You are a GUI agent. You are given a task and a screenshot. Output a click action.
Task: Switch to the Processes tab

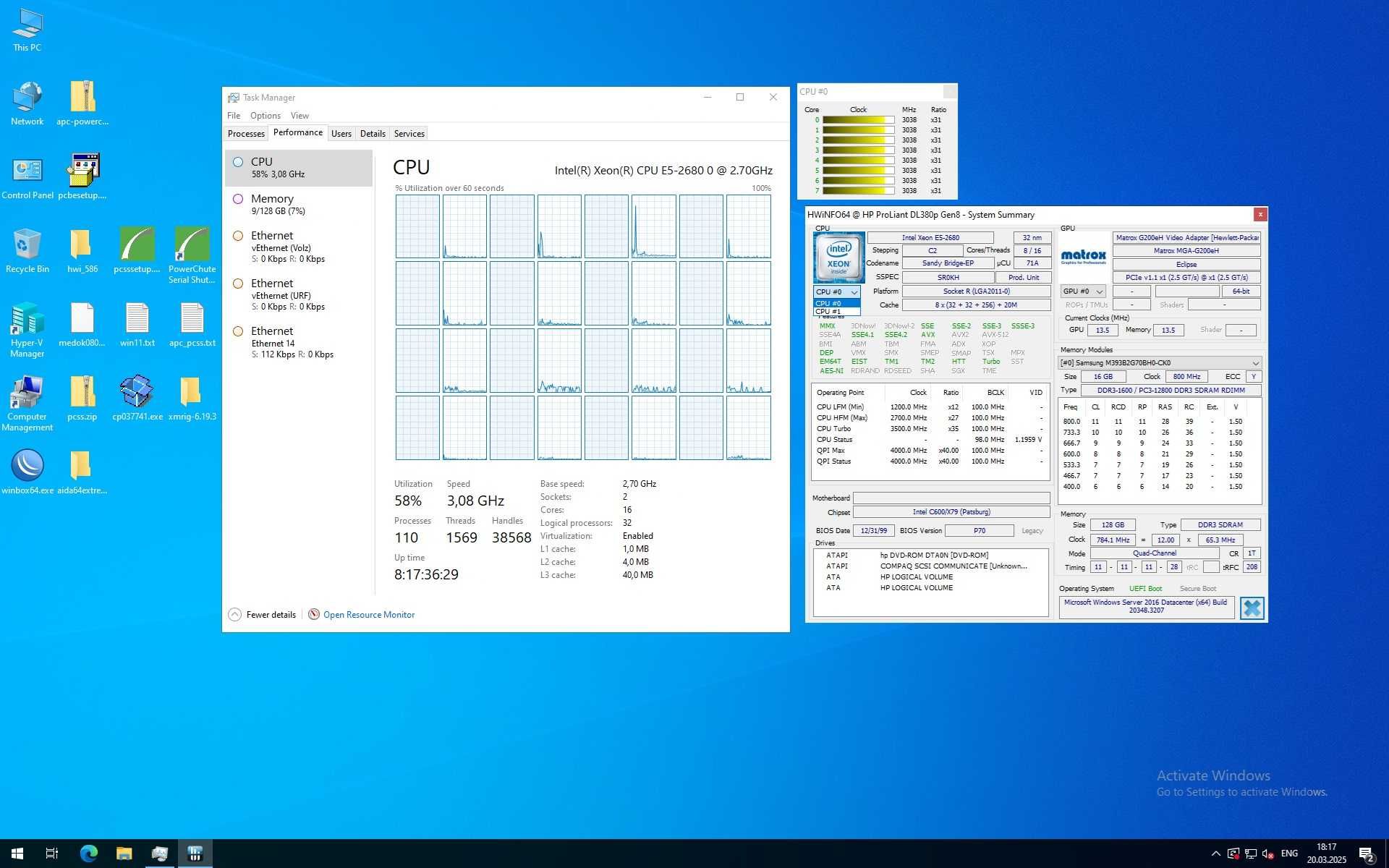tap(246, 133)
